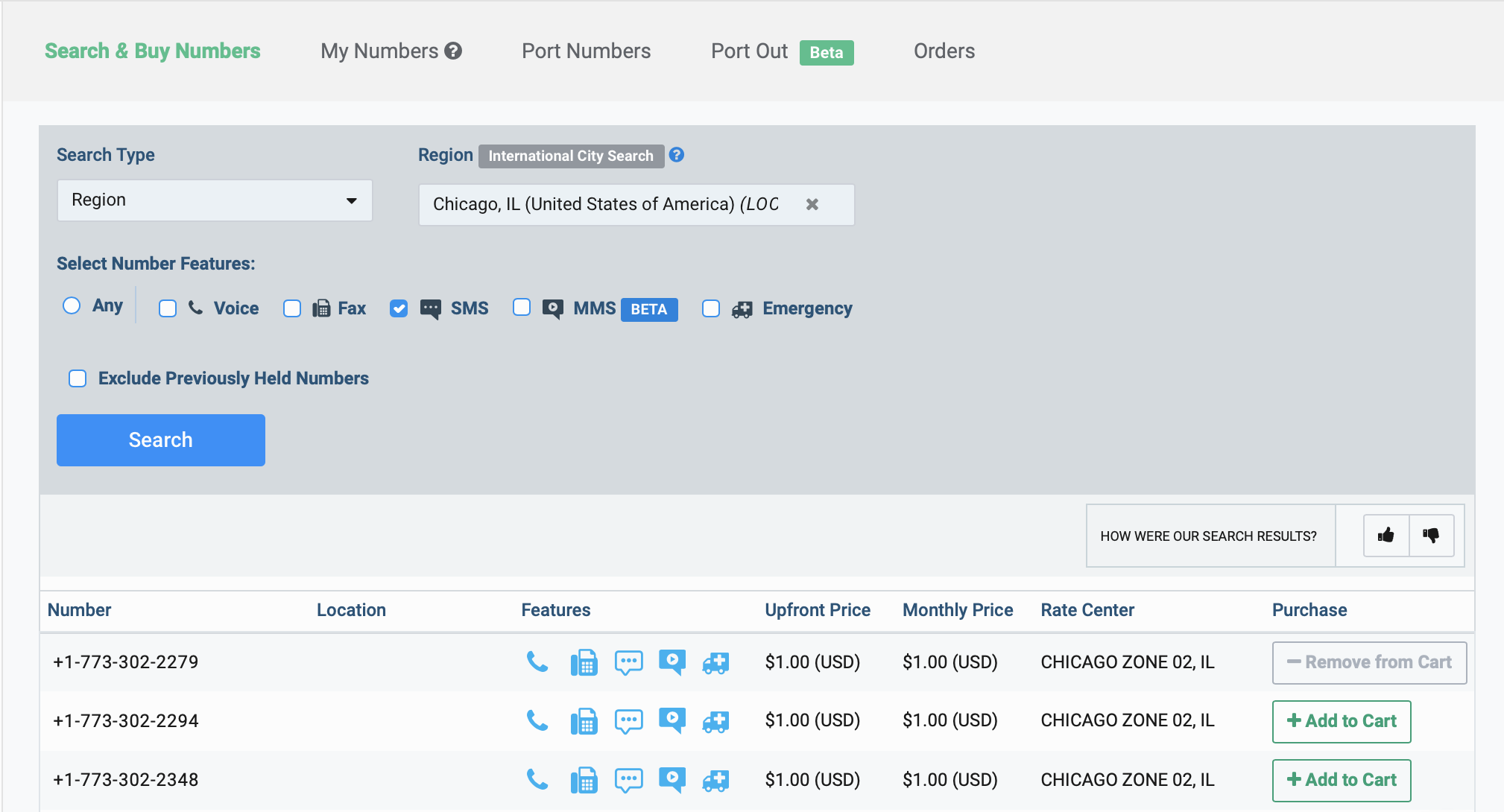
Task: Click the MMS media bubble icon in filters
Action: [x=553, y=309]
